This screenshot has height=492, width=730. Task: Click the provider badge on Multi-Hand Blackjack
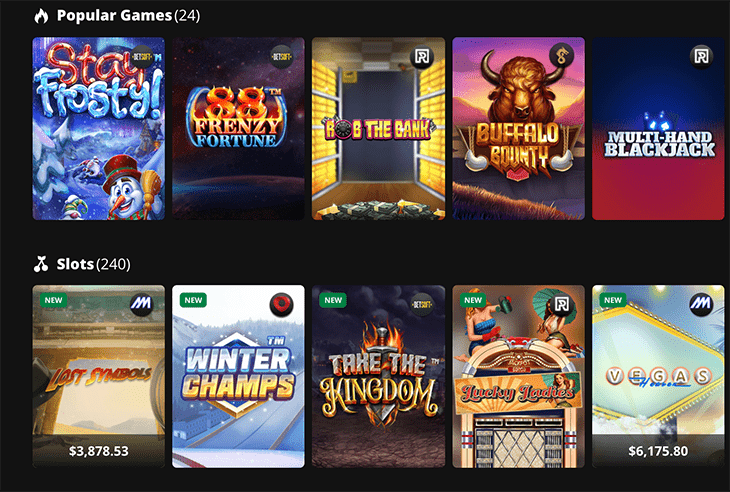click(x=701, y=57)
